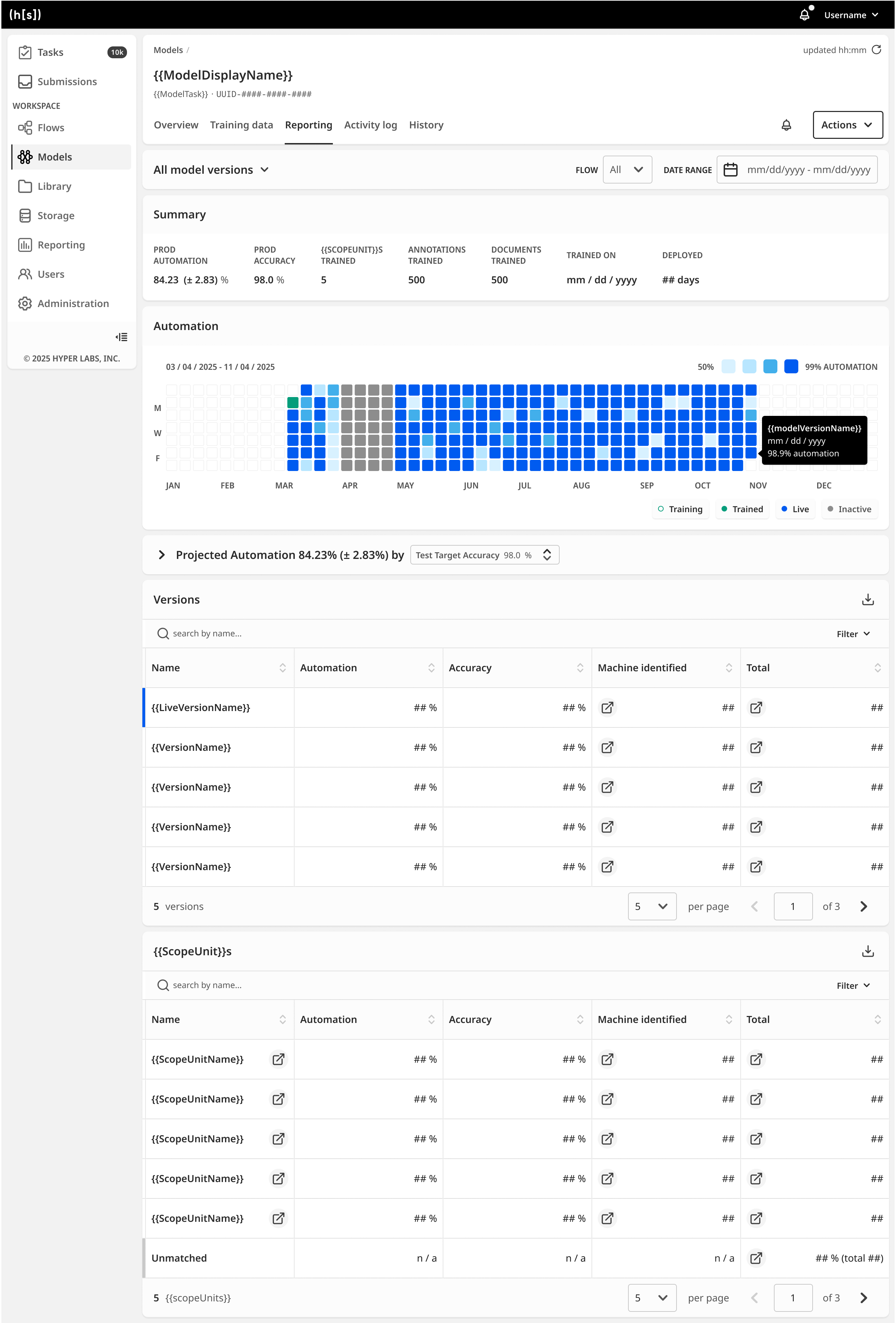Download the Versions table
Image resolution: width=896 pixels, height=1323 pixels.
pos(867,599)
